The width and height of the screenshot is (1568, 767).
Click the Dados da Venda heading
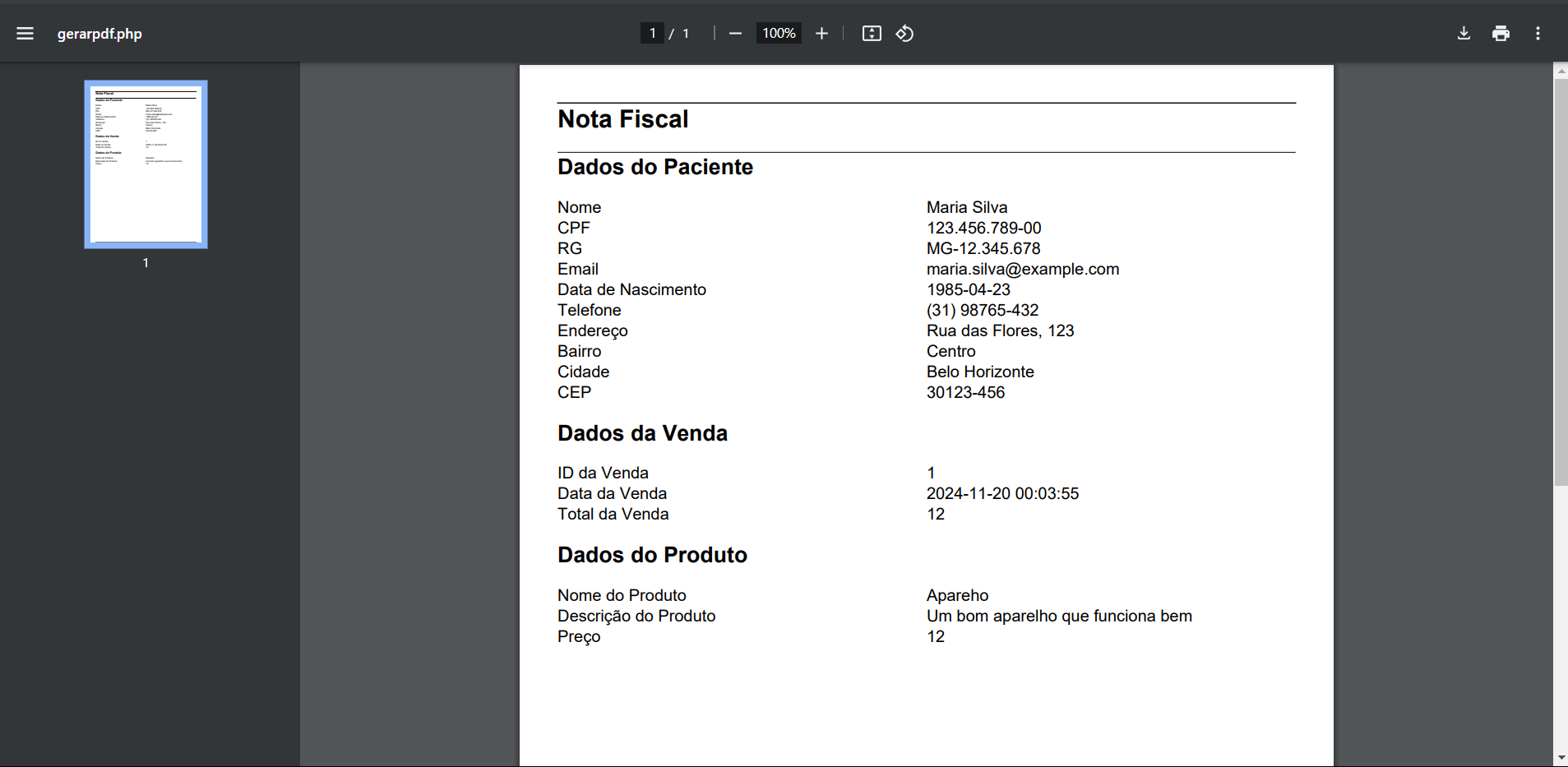[x=642, y=433]
